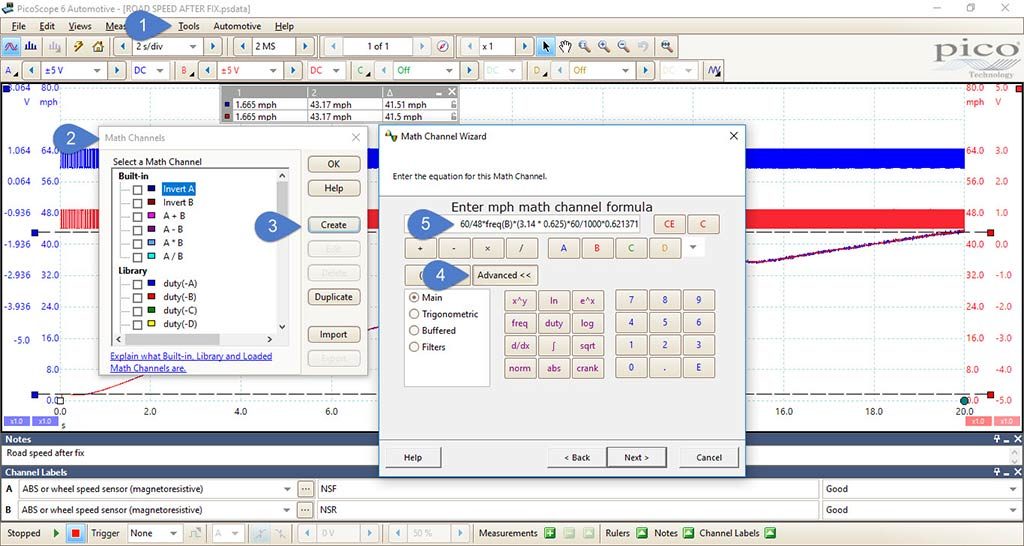Open the Edit menu

(x=47, y=26)
